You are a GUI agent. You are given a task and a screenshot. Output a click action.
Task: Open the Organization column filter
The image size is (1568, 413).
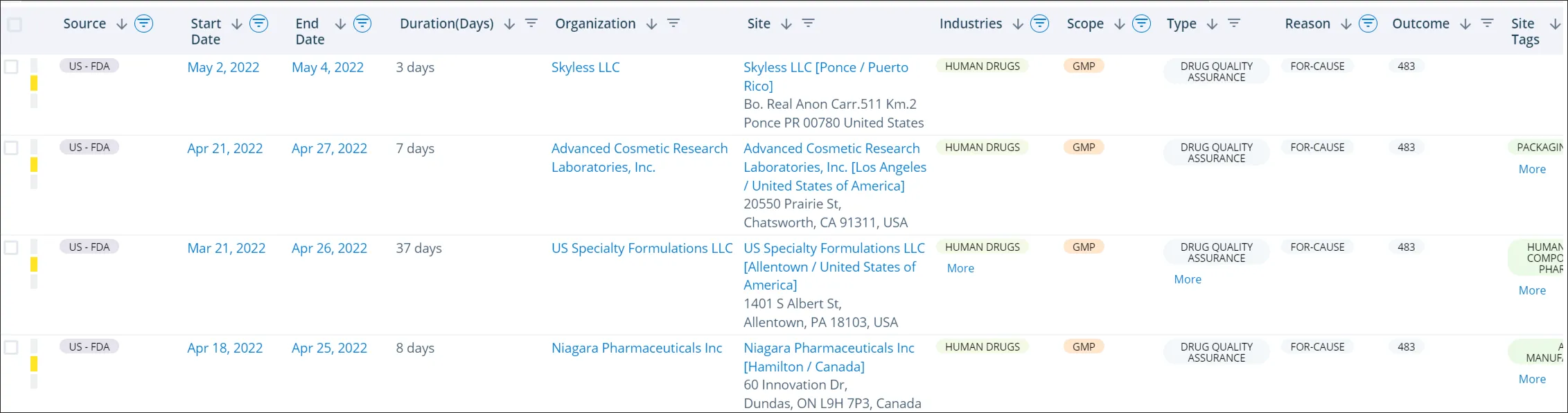pyautogui.click(x=673, y=23)
